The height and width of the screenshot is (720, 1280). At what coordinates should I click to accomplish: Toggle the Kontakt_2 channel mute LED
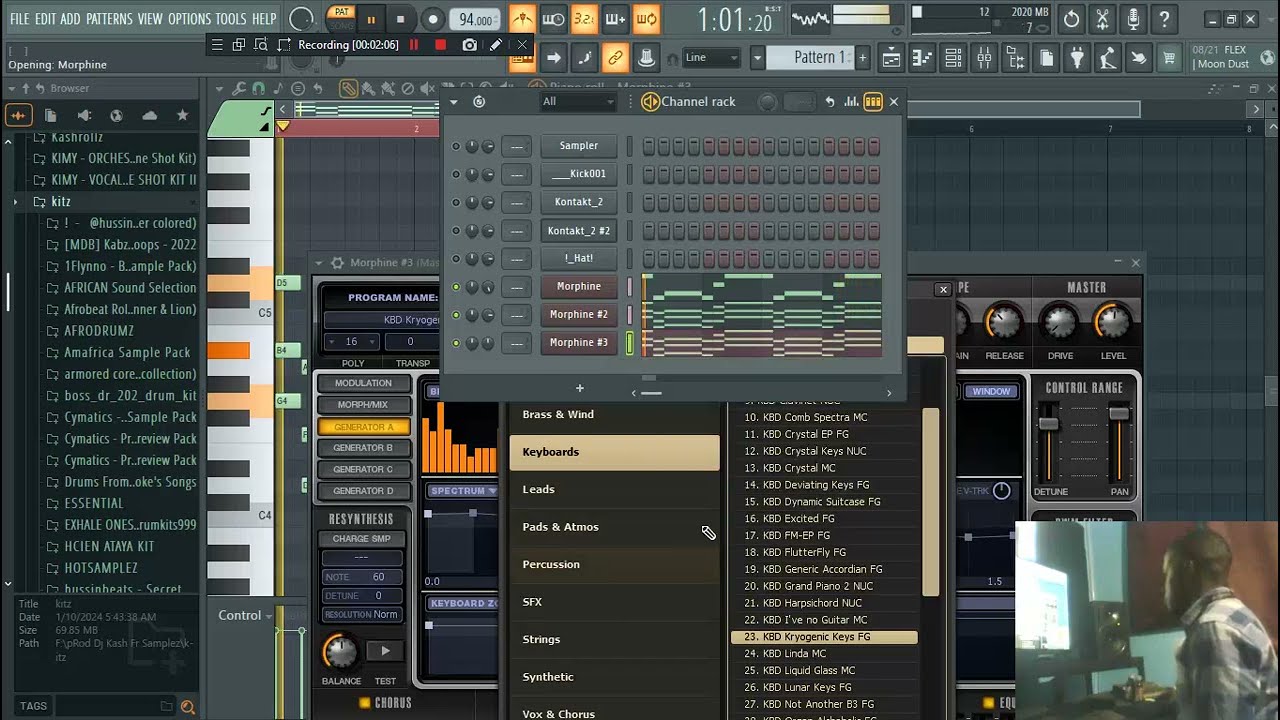click(456, 202)
